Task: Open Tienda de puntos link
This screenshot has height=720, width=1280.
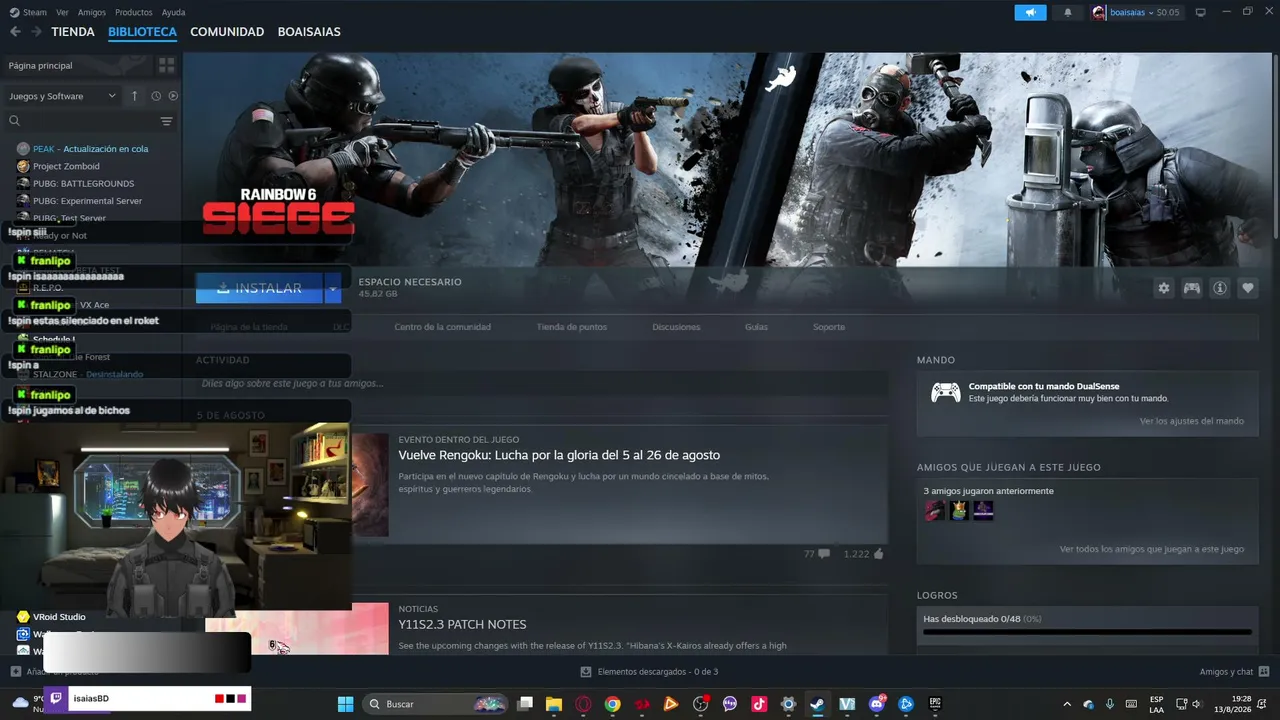Action: tap(571, 327)
